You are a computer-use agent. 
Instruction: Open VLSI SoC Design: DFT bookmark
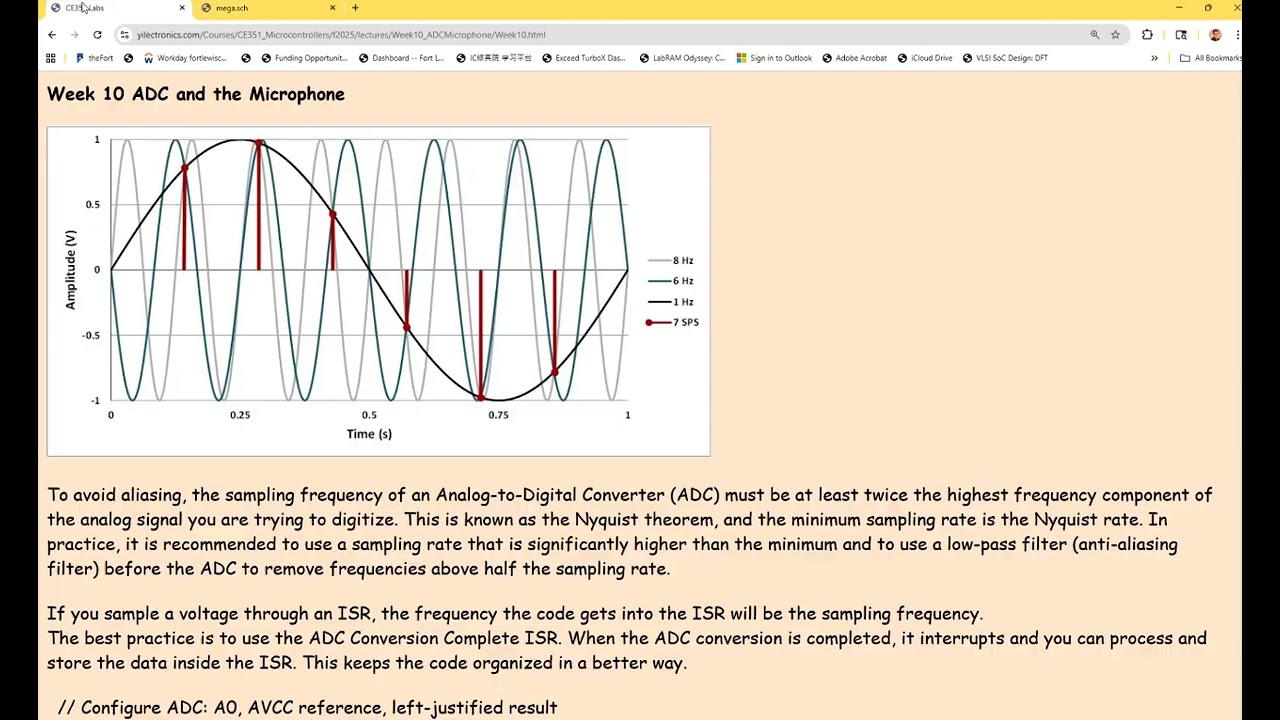point(1005,58)
